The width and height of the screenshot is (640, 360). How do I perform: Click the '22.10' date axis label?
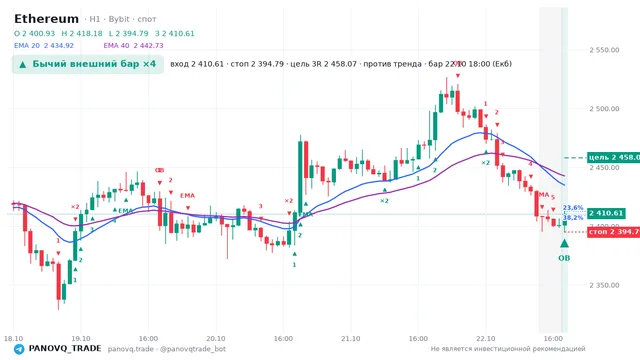(x=486, y=339)
